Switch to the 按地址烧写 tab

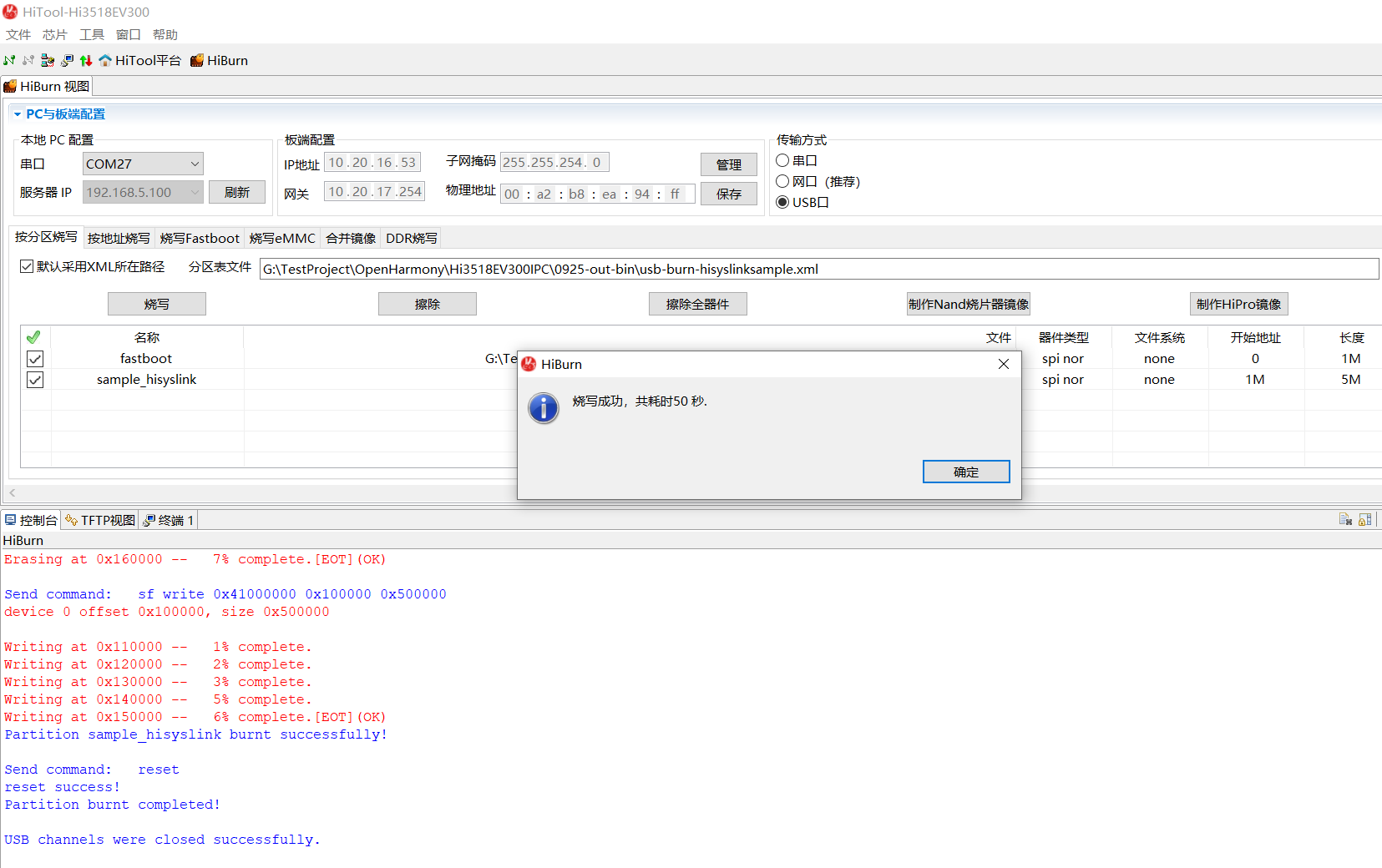pyautogui.click(x=119, y=238)
